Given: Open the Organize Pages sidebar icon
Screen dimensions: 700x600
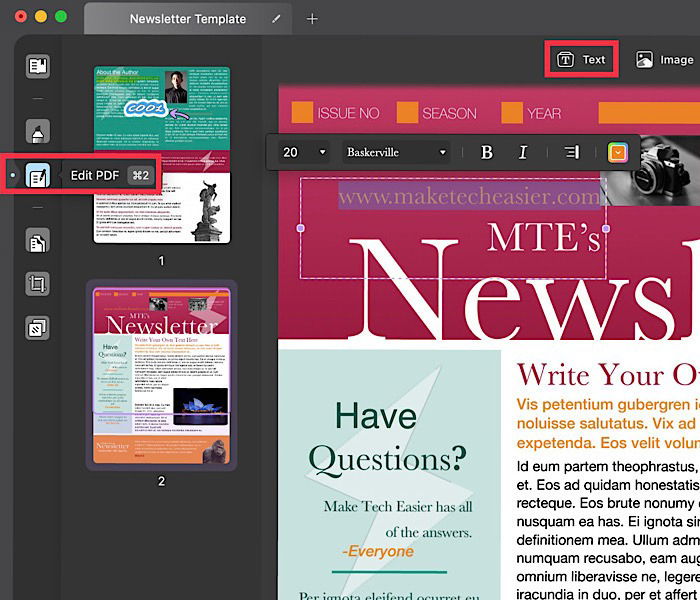Looking at the screenshot, I should (38, 241).
